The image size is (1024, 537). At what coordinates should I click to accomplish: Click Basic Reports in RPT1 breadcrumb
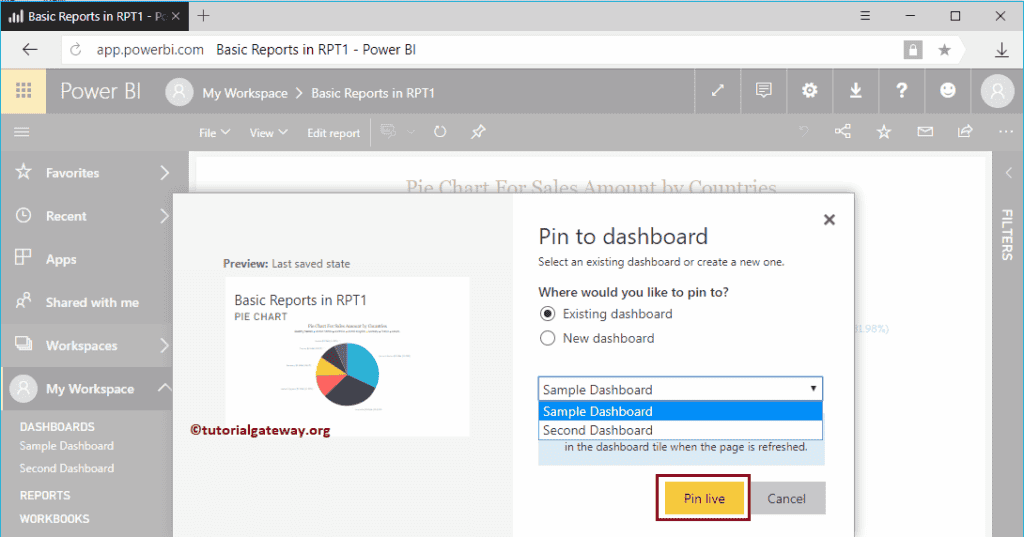click(373, 93)
